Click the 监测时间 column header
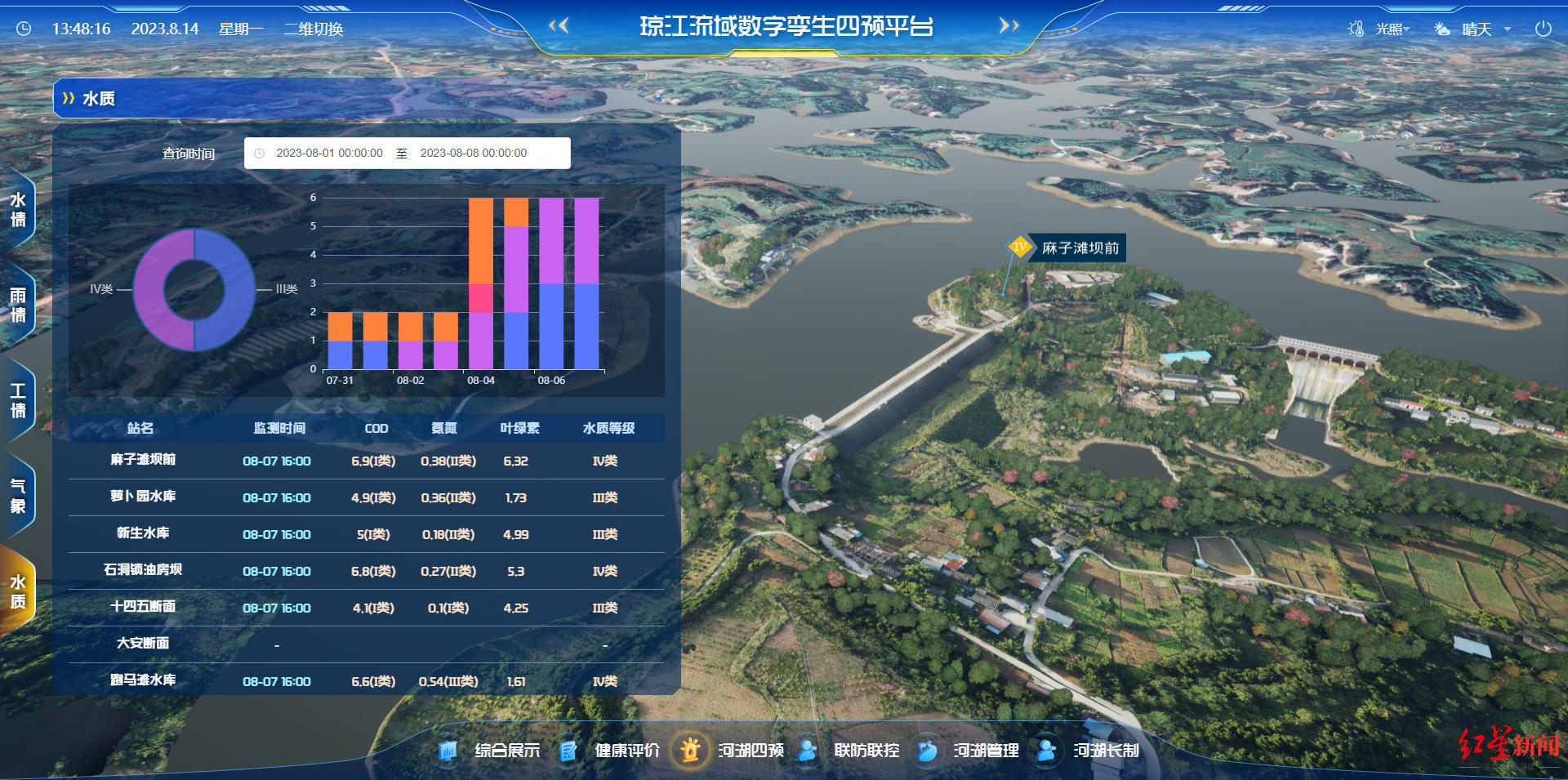Screen dimensions: 1568x780 click(x=279, y=428)
